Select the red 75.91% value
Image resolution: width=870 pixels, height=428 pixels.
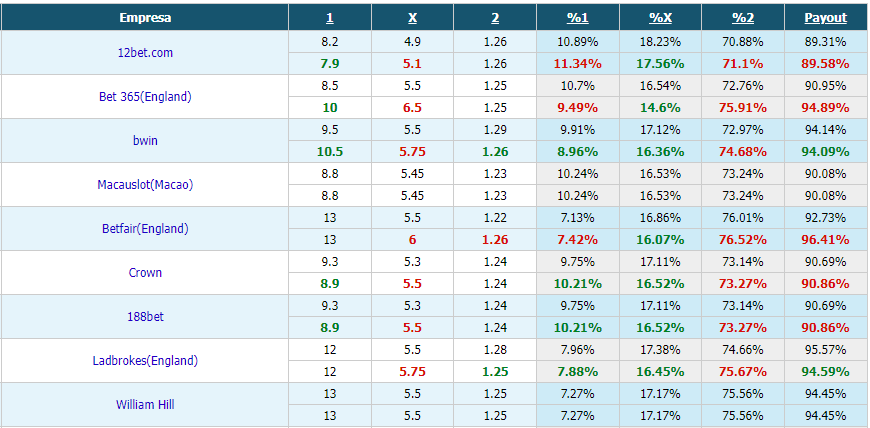click(x=743, y=108)
